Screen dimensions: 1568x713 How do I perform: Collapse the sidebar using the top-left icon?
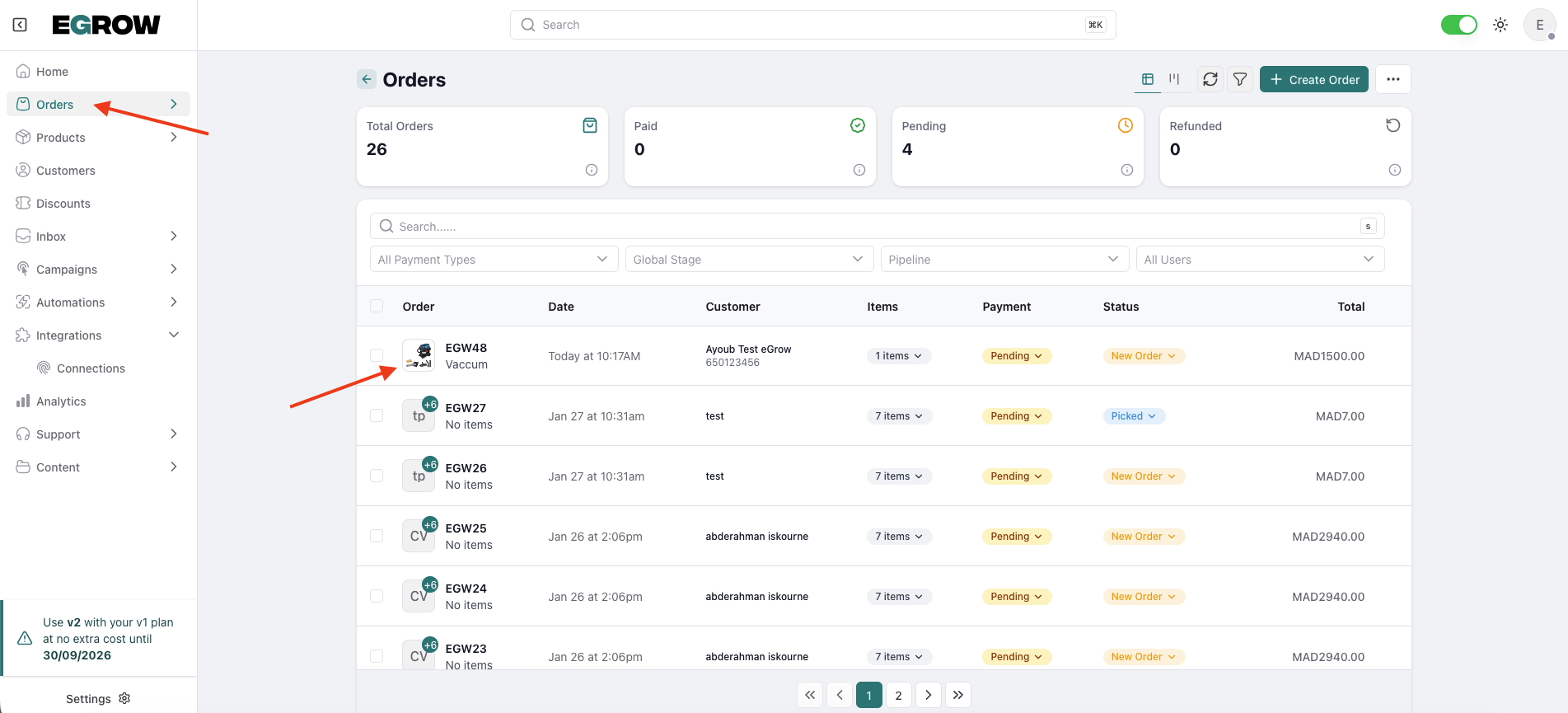(20, 25)
